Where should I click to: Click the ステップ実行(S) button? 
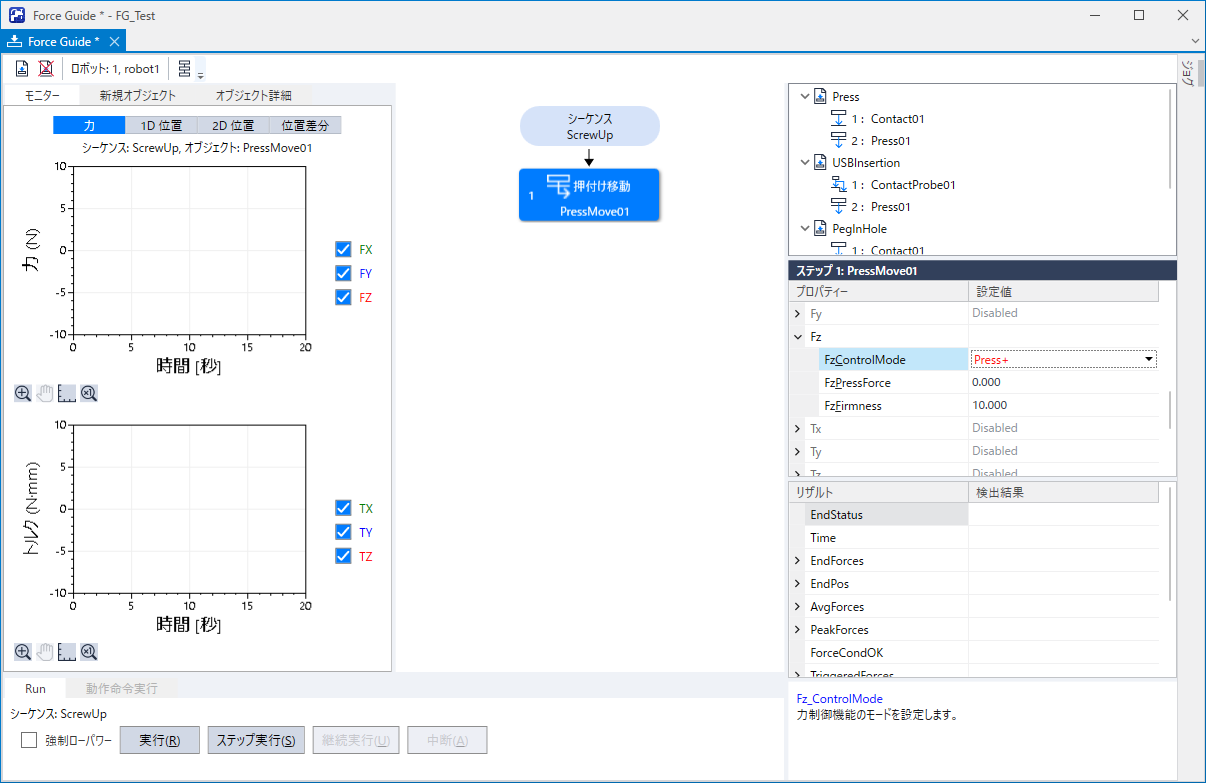point(255,741)
